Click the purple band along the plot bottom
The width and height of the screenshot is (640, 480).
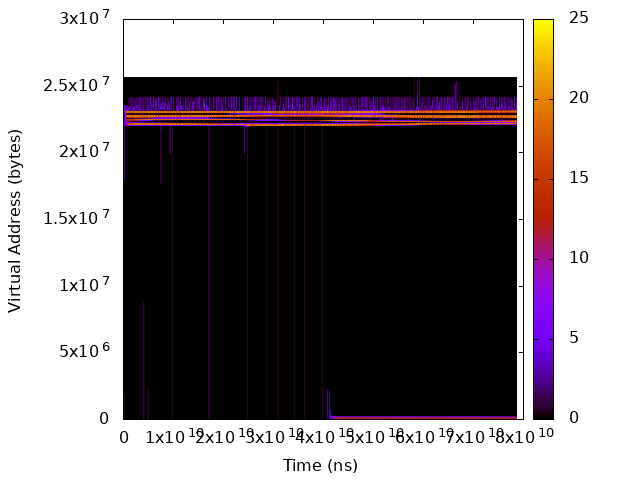(x=420, y=416)
